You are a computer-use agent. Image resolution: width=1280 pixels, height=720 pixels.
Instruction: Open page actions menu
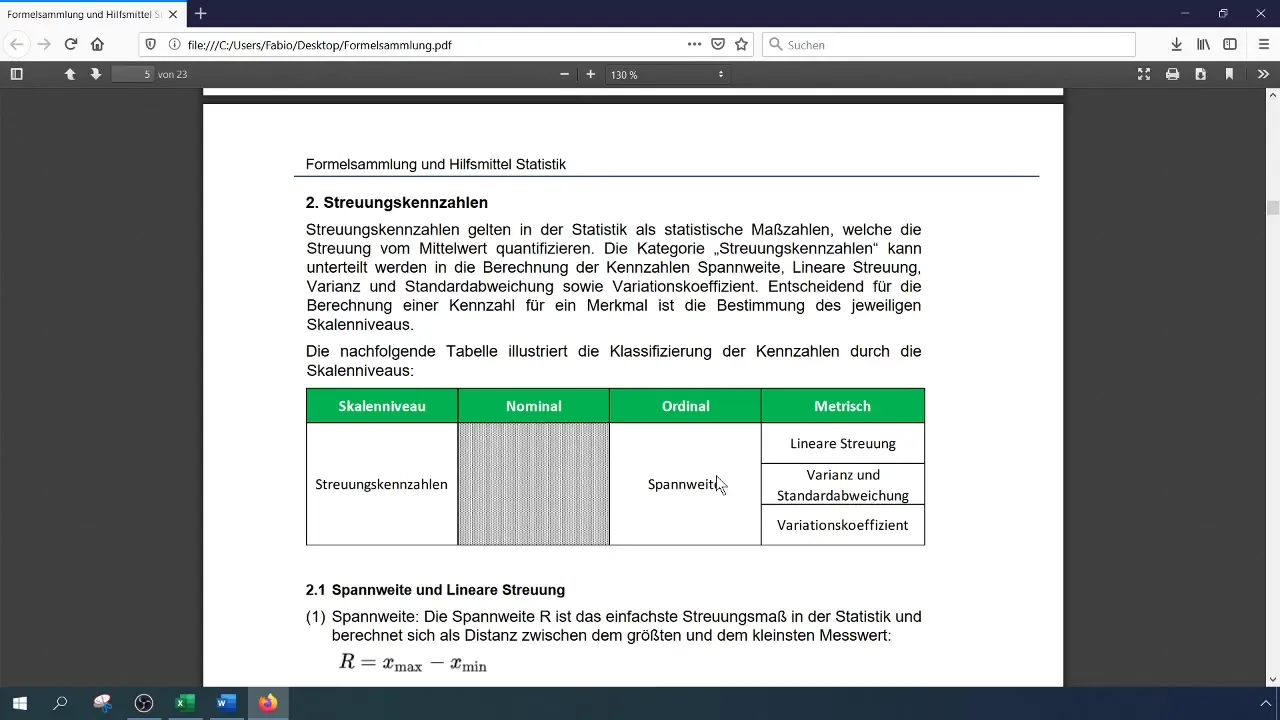click(694, 44)
